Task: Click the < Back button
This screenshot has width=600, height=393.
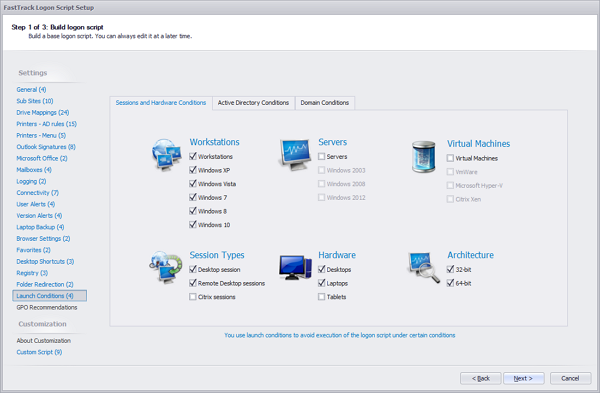Action: (481, 378)
